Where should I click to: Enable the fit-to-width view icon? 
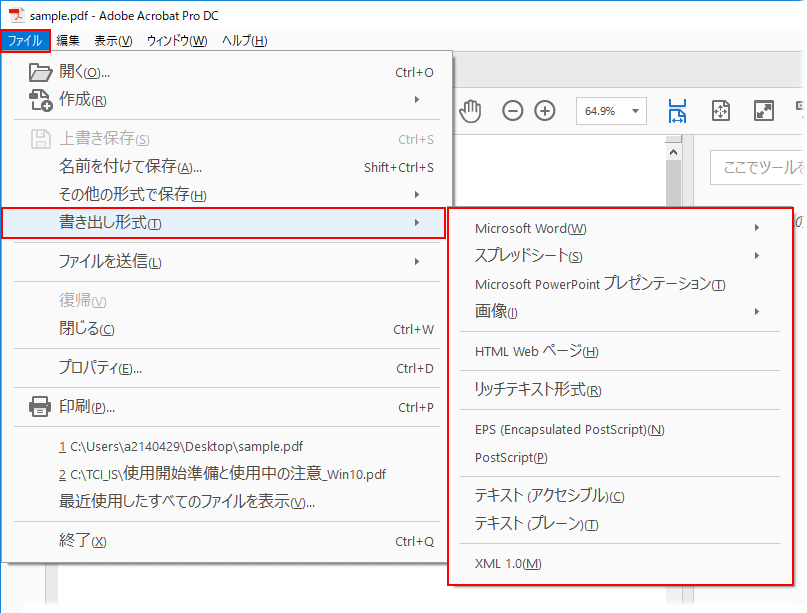(678, 111)
